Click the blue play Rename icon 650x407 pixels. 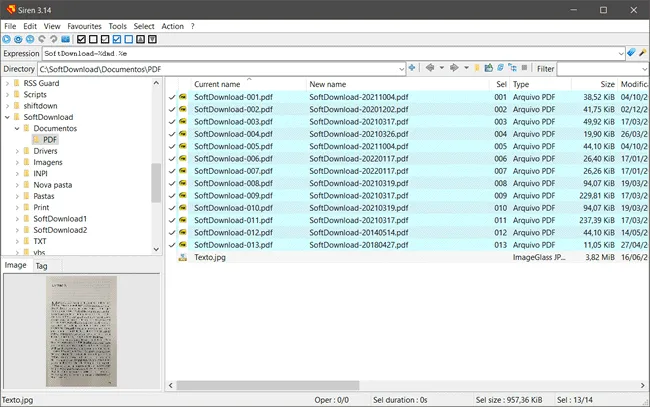tap(7, 39)
